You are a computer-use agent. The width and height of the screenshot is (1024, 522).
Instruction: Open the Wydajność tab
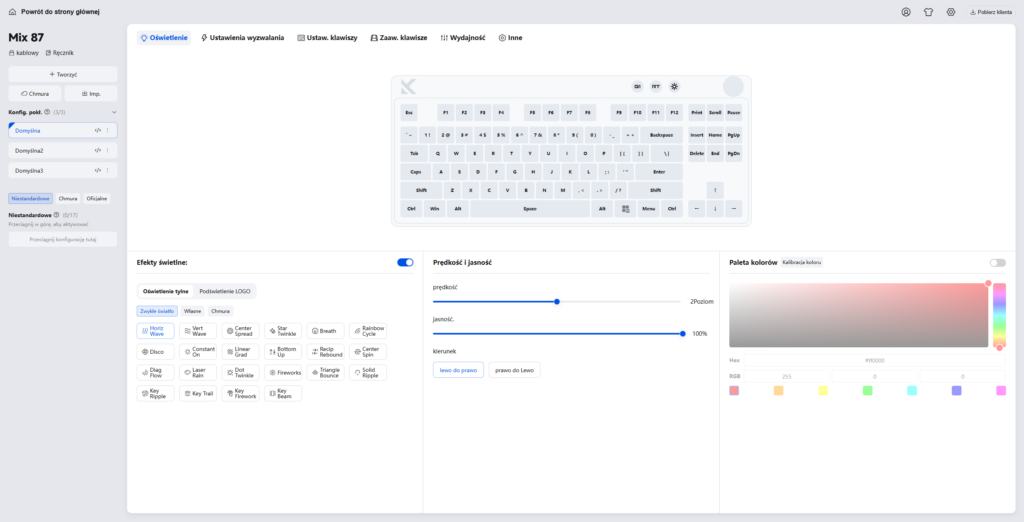pos(463,38)
